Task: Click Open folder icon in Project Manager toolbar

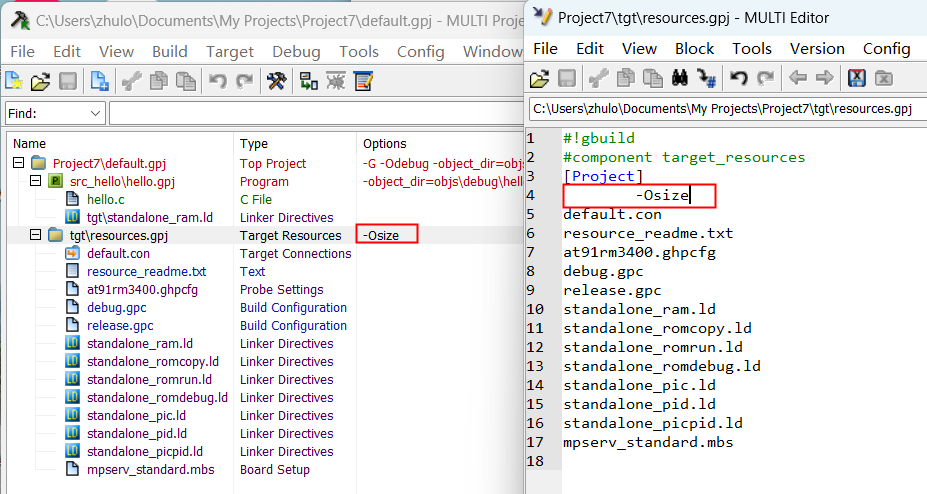Action: tap(40, 81)
